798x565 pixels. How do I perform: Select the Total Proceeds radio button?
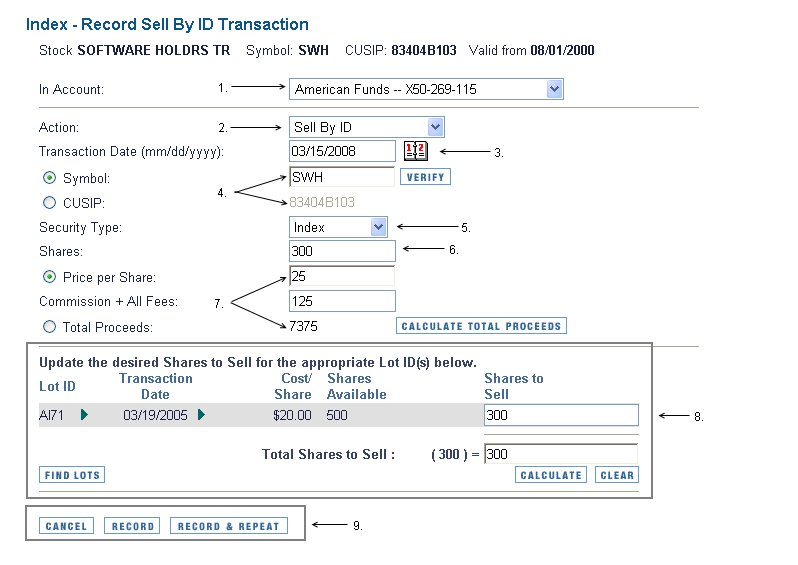tap(49, 327)
